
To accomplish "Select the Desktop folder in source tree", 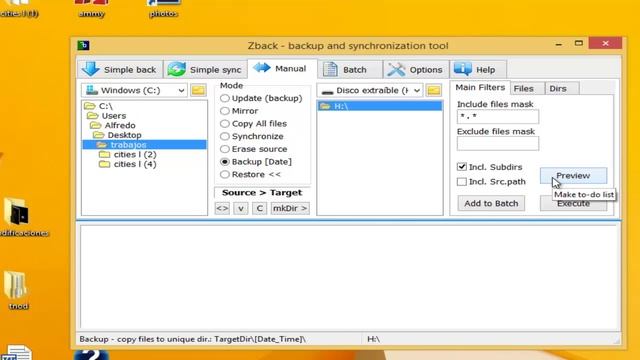I will pyautogui.click(x=117, y=135).
